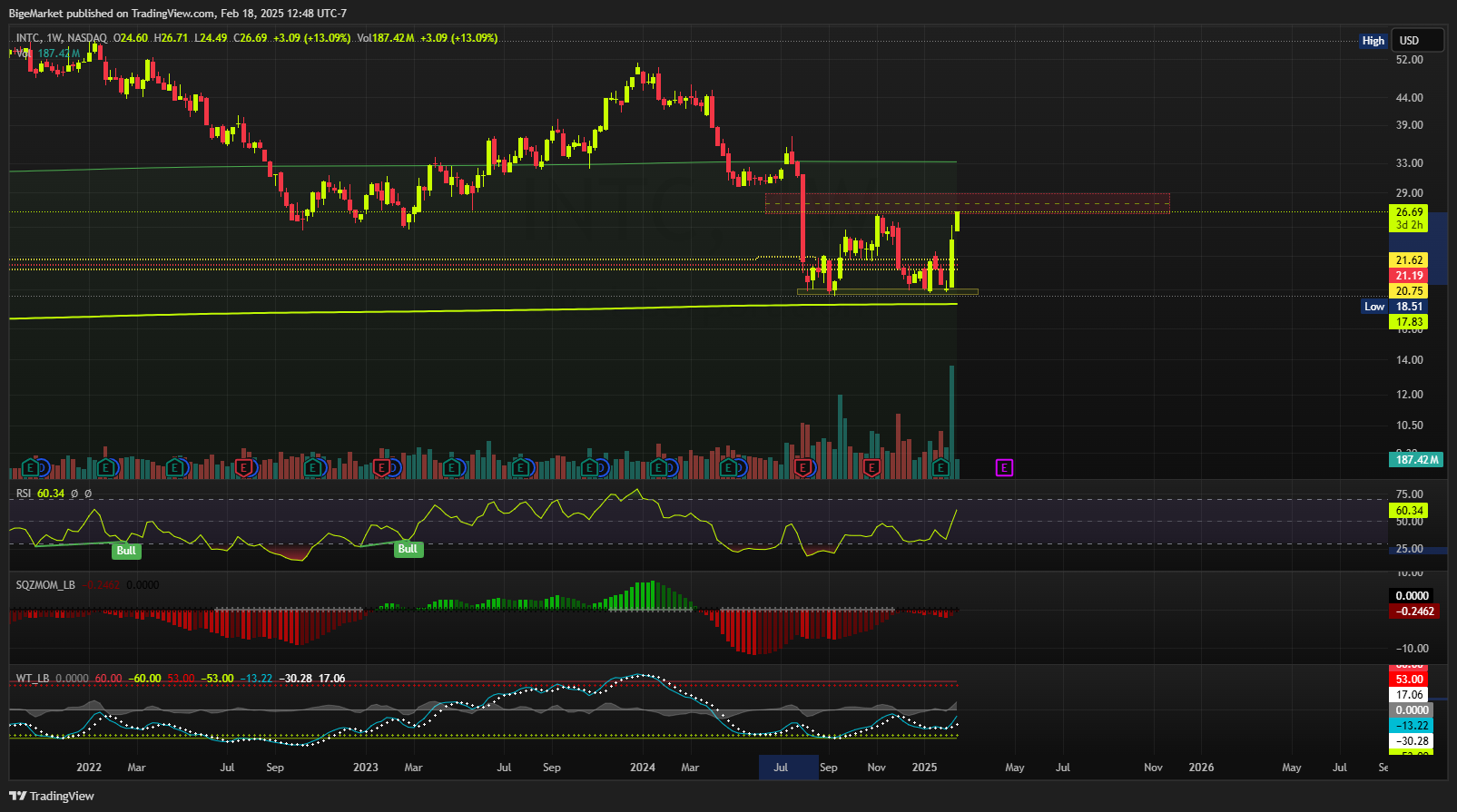The width and height of the screenshot is (1457, 812).
Task: Click the SQZMOM_LB indicator legend label
Action: pos(45,585)
